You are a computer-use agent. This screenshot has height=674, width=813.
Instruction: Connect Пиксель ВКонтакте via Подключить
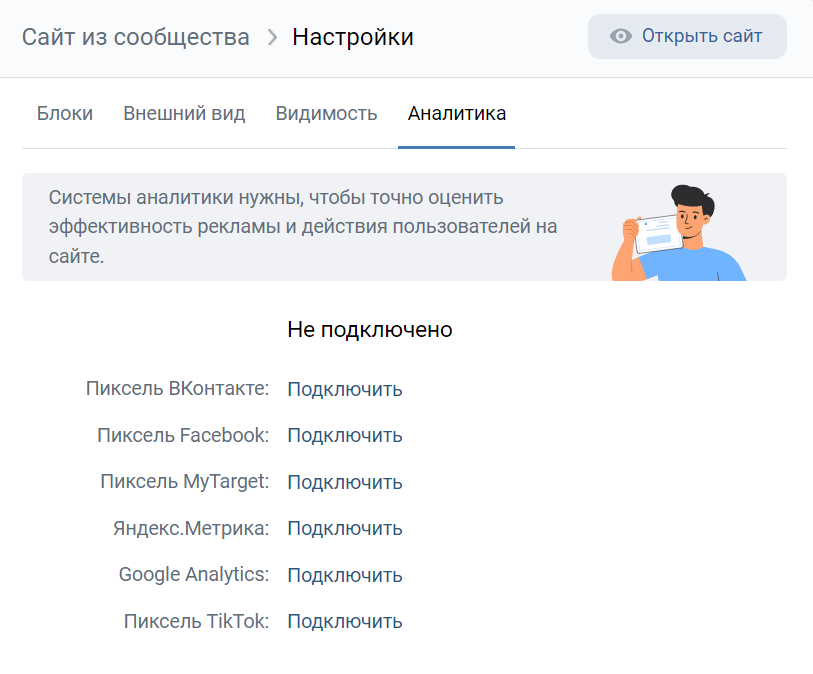coord(345,389)
